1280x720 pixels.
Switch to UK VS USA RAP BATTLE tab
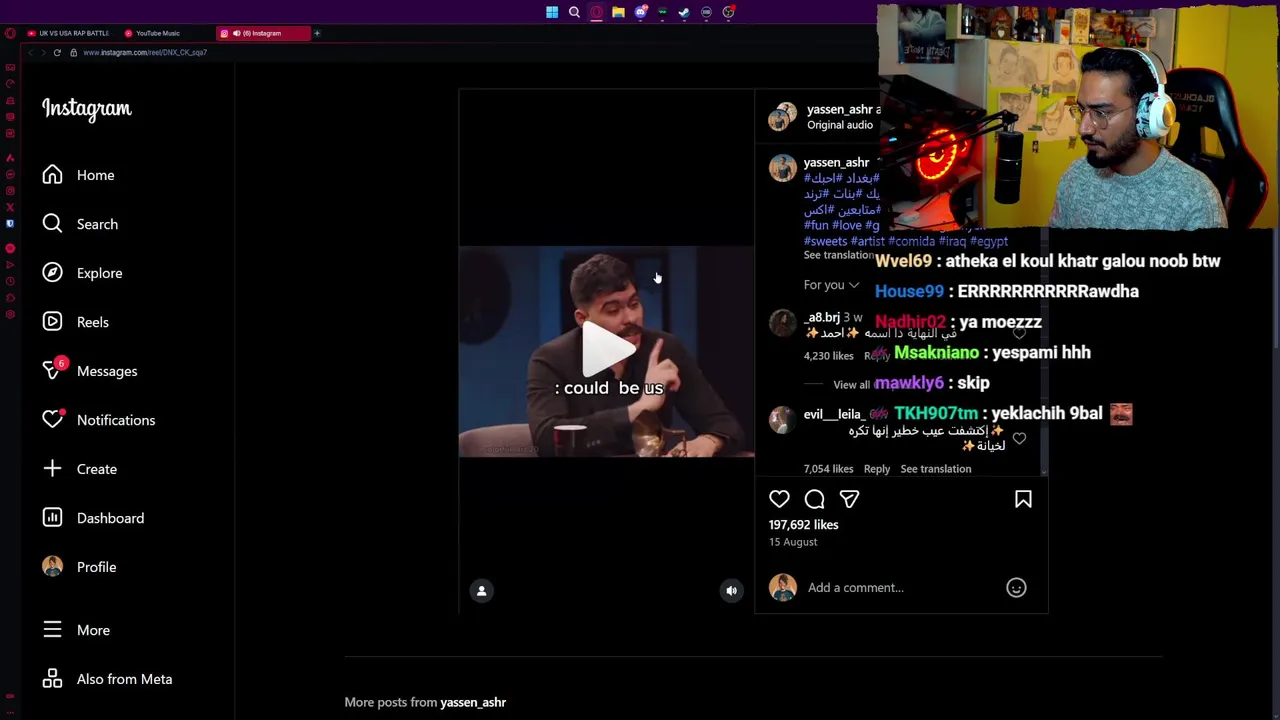[x=68, y=33]
